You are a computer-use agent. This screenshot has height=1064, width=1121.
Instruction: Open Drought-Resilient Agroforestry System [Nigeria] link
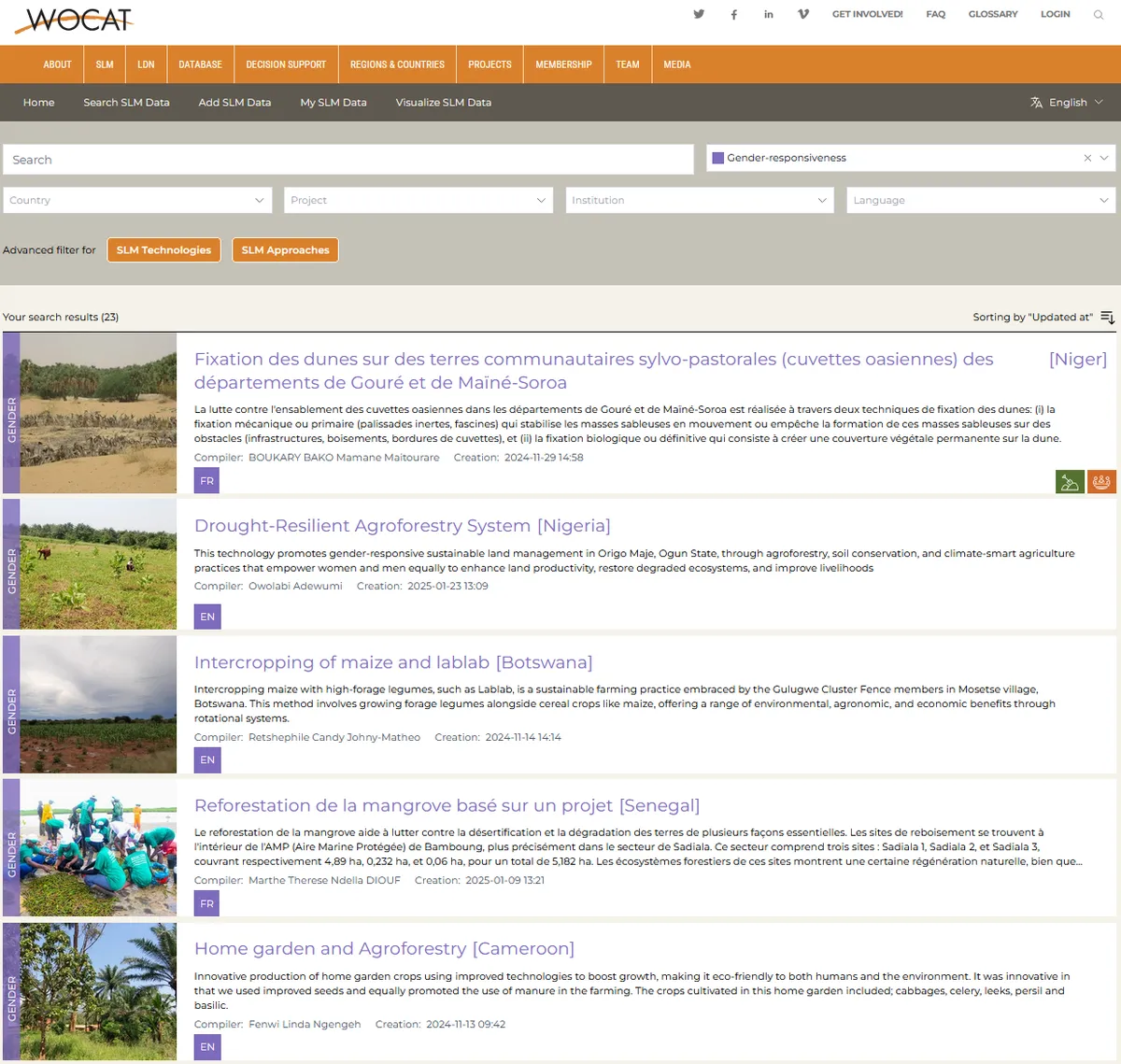tap(402, 526)
